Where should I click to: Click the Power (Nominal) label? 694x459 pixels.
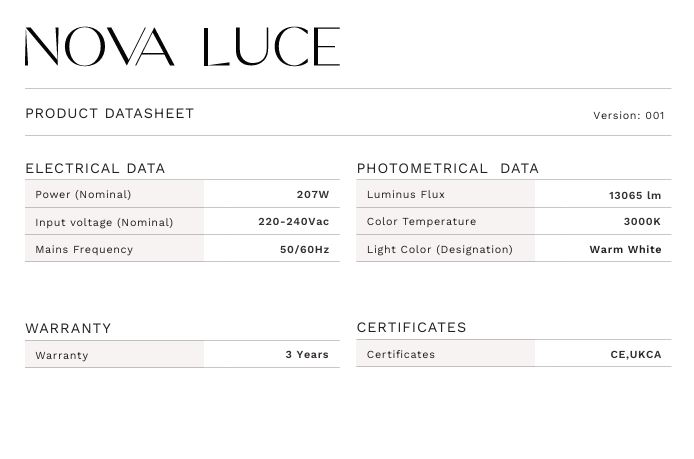83,194
